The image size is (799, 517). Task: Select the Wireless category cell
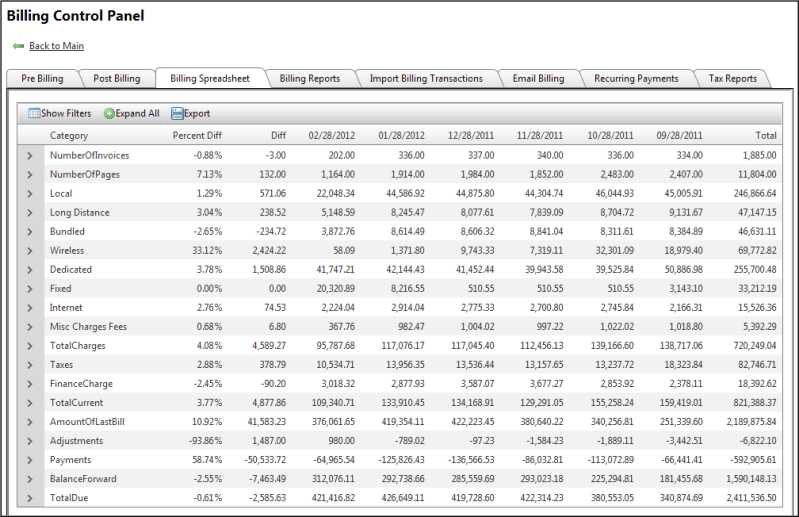[67, 251]
